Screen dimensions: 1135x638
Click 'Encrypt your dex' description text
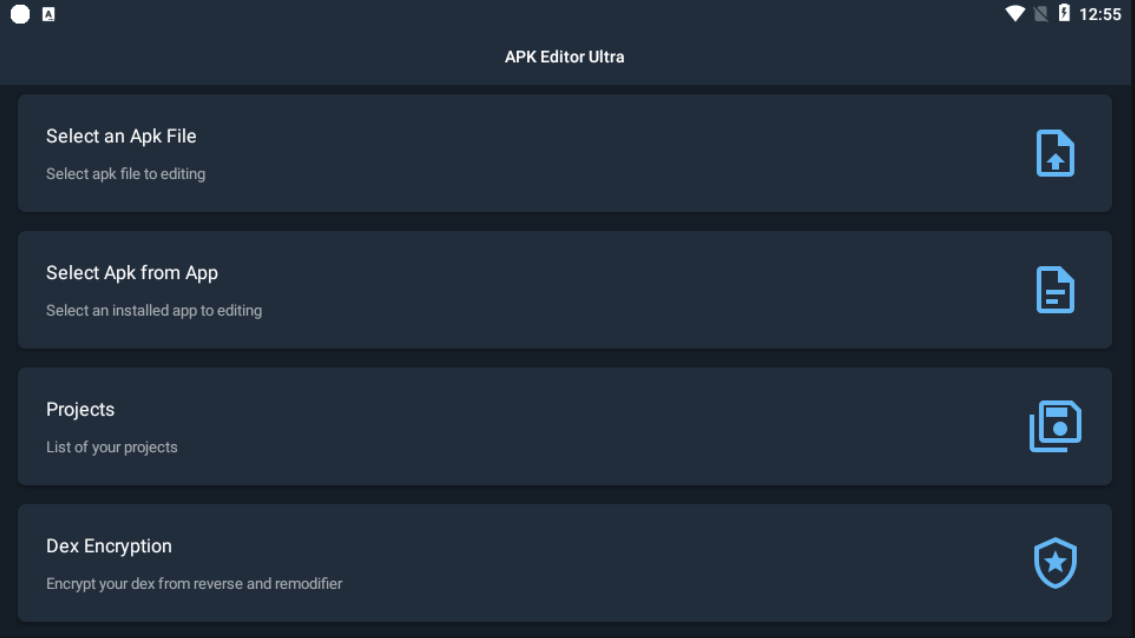tap(194, 584)
